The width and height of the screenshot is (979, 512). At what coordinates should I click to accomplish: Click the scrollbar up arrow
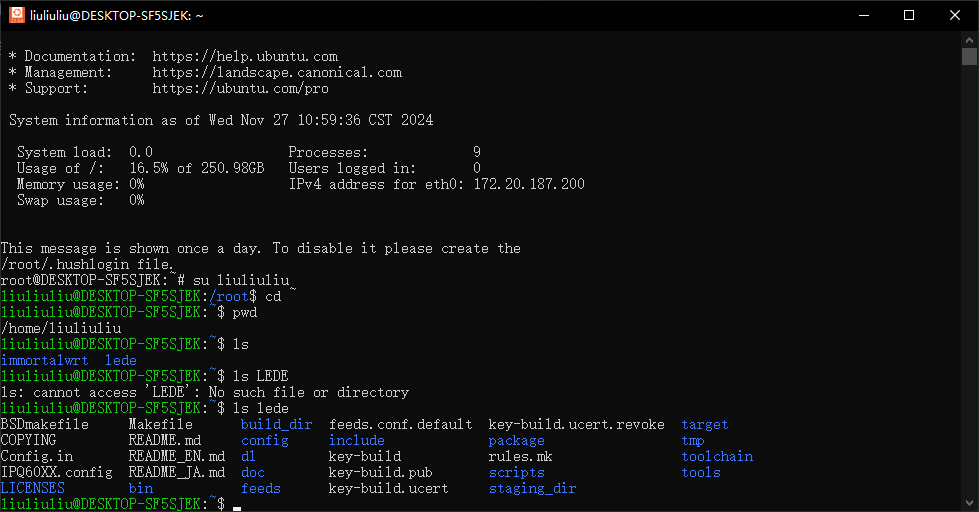point(969,39)
